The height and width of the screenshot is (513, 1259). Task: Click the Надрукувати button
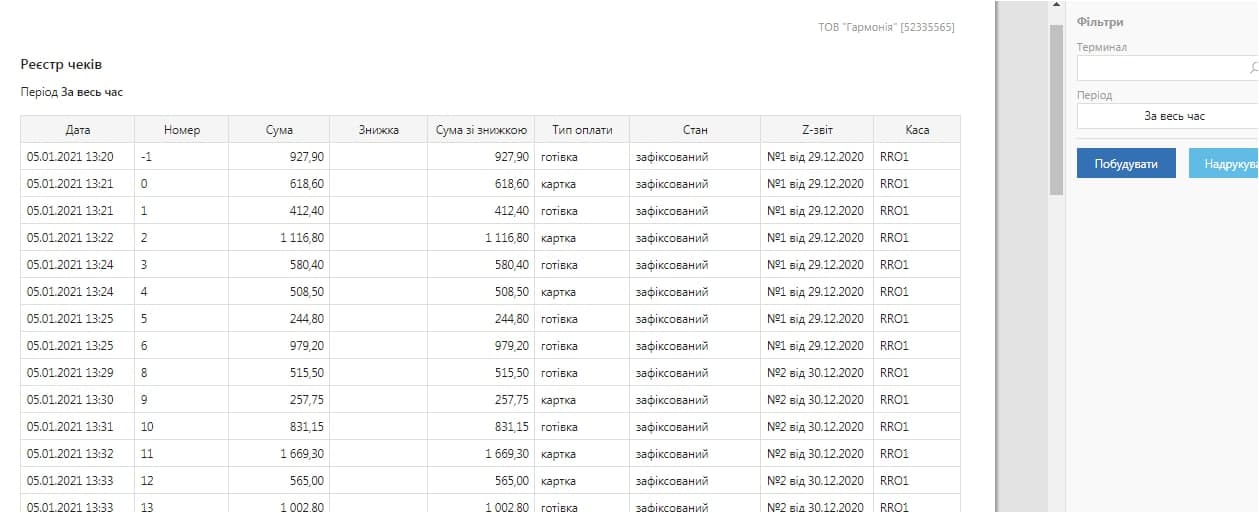[x=1224, y=164]
